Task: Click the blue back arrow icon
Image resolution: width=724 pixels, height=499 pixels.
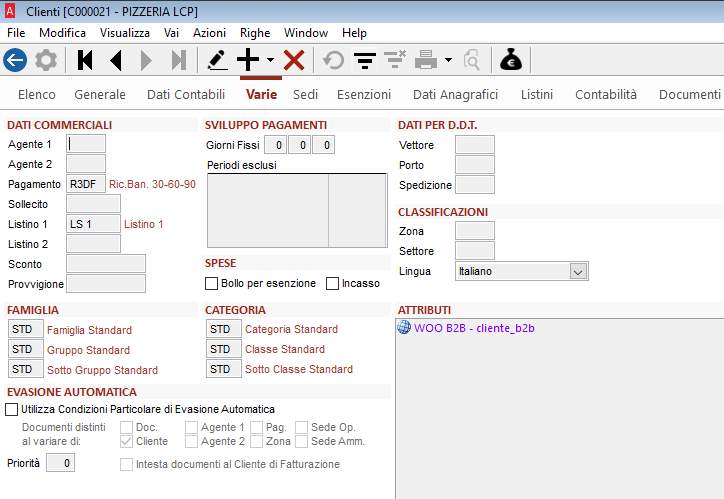Action: 15,60
